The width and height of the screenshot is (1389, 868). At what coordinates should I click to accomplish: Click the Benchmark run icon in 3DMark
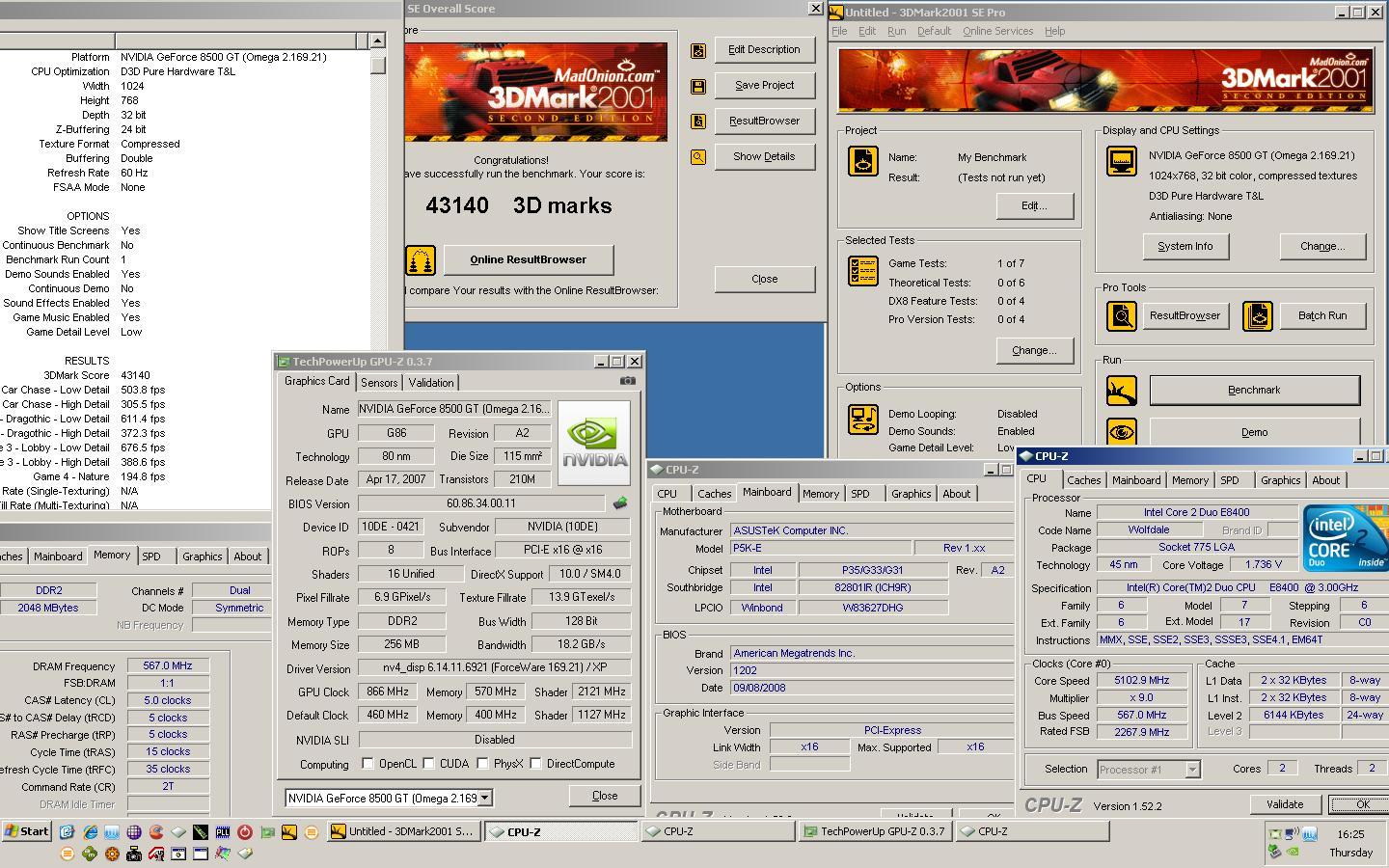1122,390
